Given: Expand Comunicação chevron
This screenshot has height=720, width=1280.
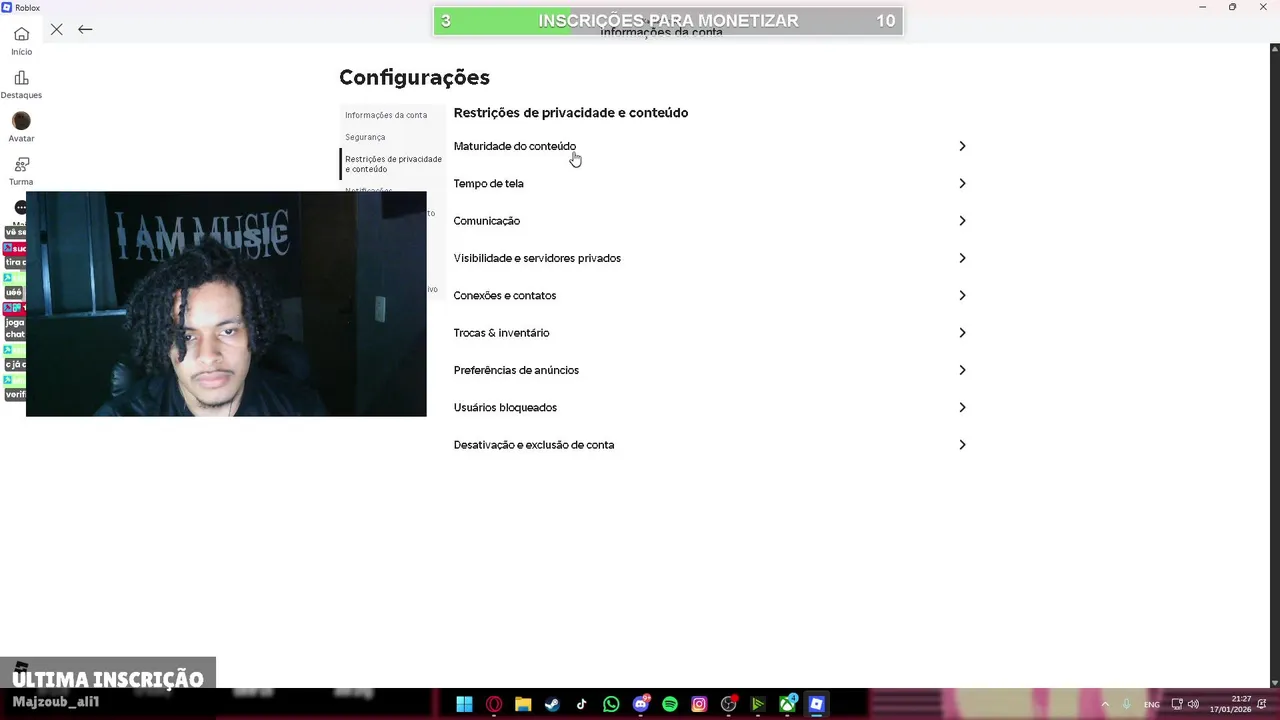Looking at the screenshot, I should 962,221.
